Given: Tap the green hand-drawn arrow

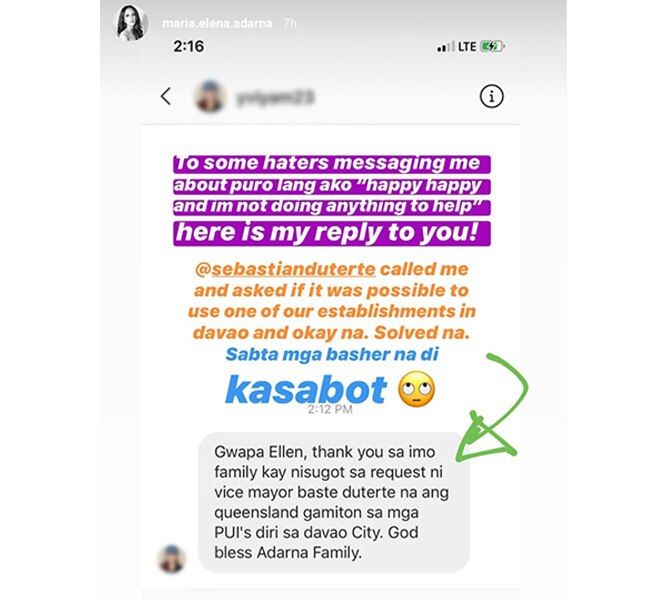Looking at the screenshot, I should pos(494,406).
